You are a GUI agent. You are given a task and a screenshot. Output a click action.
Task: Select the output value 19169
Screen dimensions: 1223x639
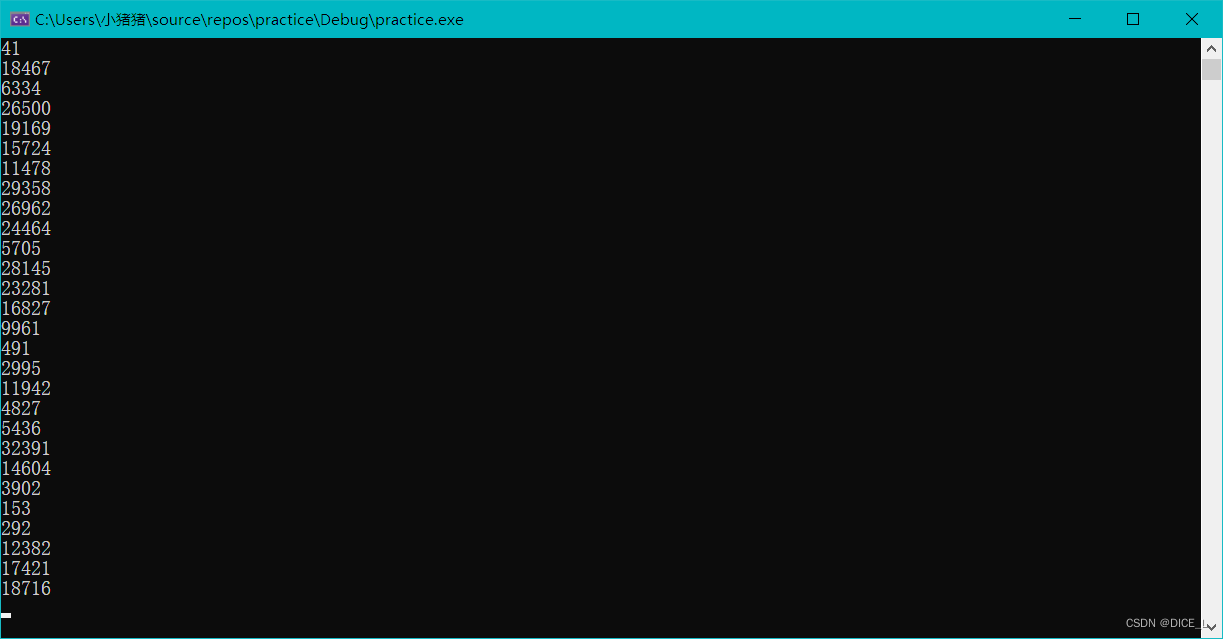click(x=26, y=129)
